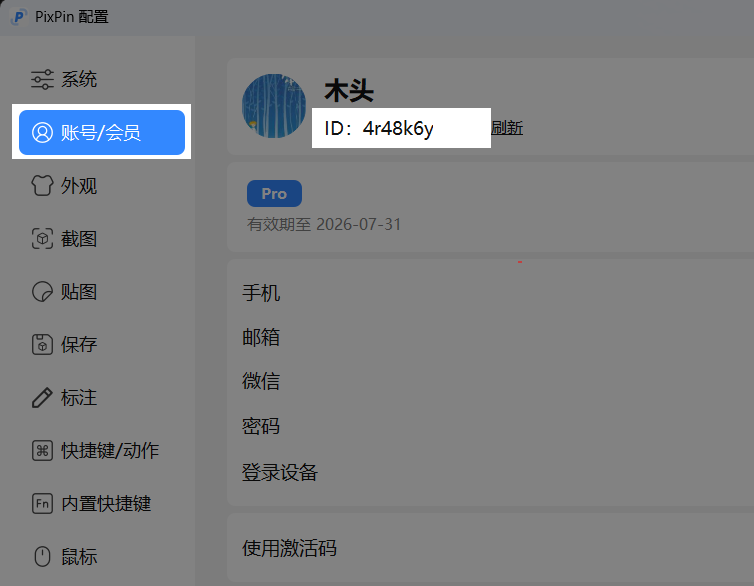Click the username 木头
The image size is (754, 586).
tap(349, 90)
